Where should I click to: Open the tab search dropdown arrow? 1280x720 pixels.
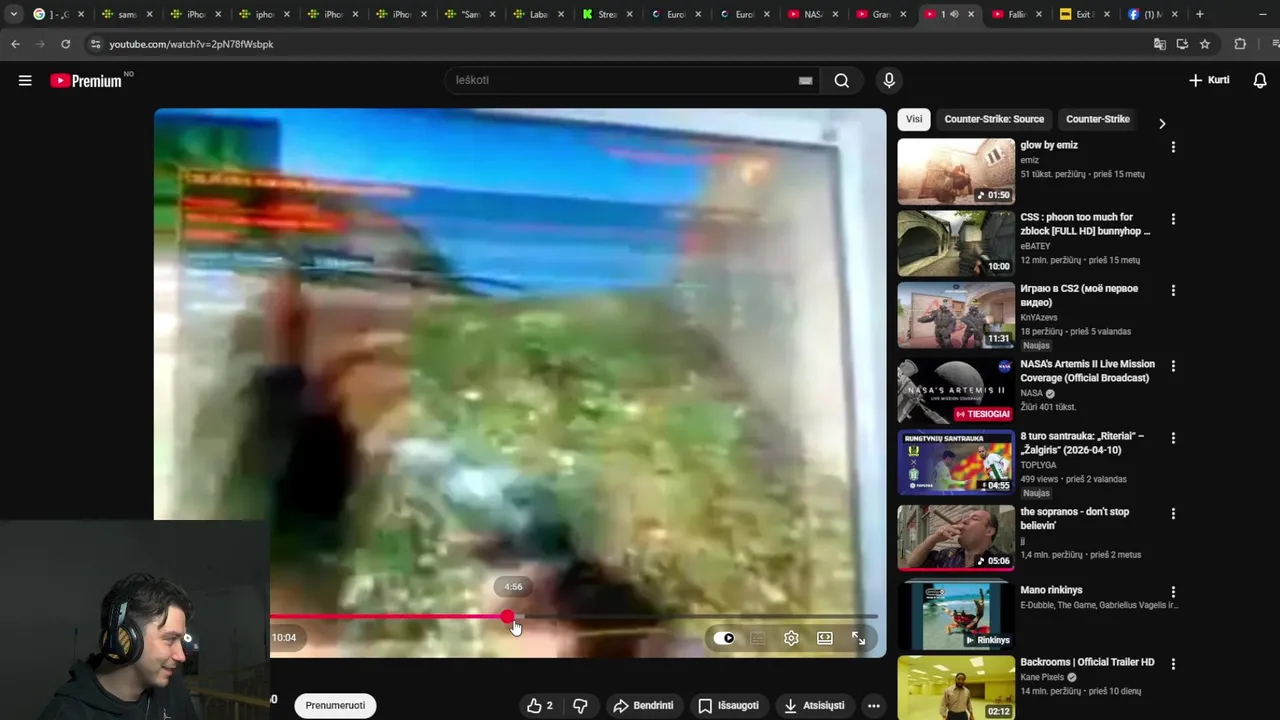point(13,14)
